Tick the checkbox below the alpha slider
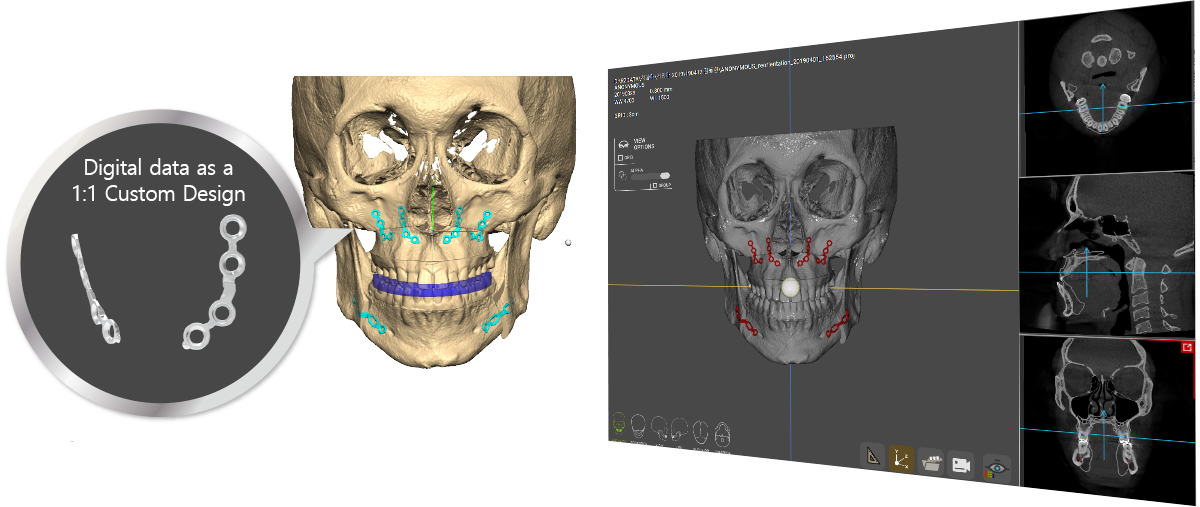 654,186
